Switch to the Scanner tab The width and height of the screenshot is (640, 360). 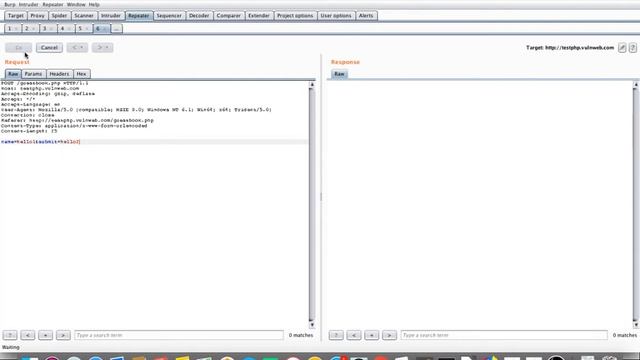click(x=84, y=16)
